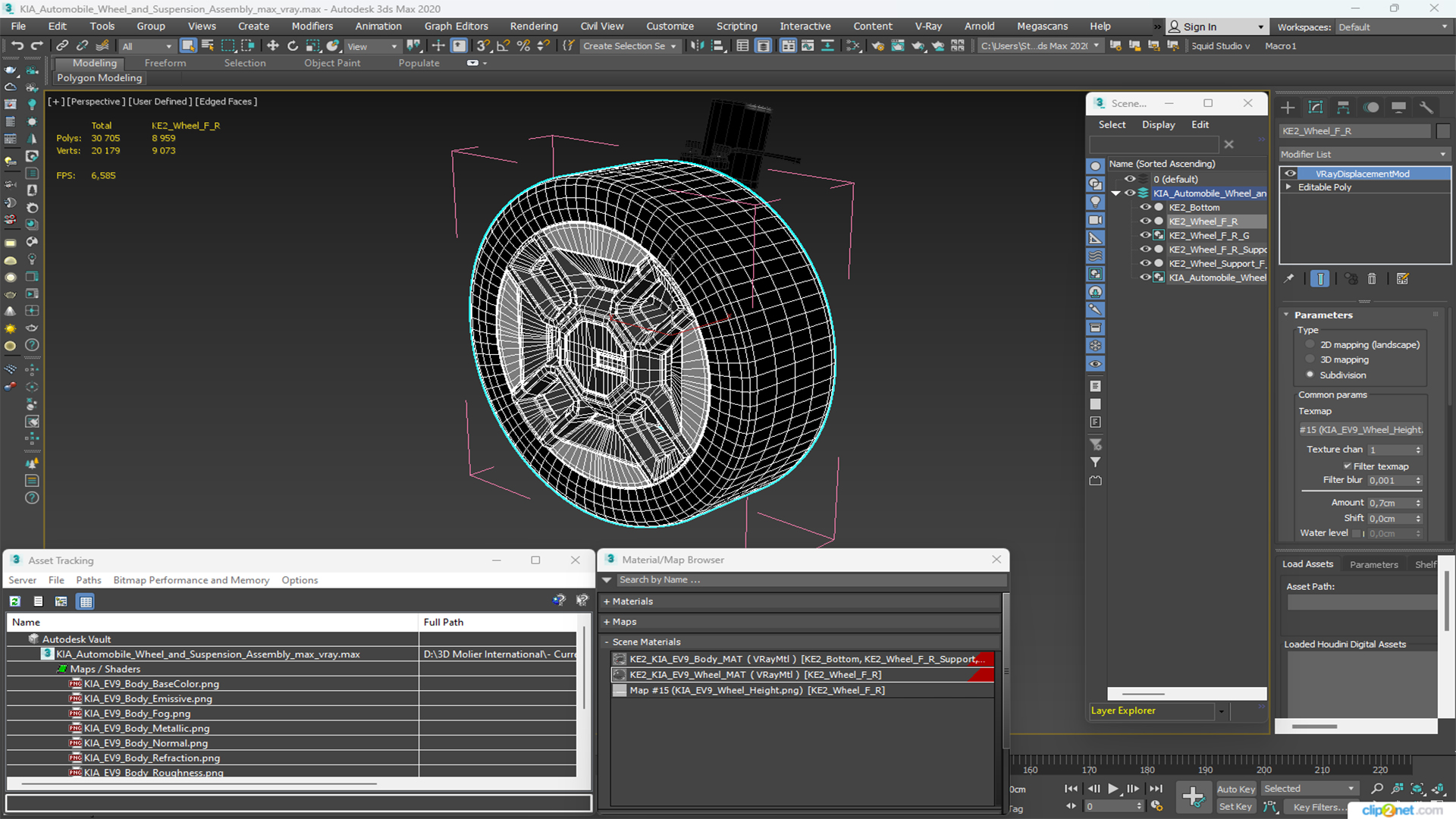The height and width of the screenshot is (819, 1456).
Task: Open the Motion command panel tab
Action: pos(1371,108)
